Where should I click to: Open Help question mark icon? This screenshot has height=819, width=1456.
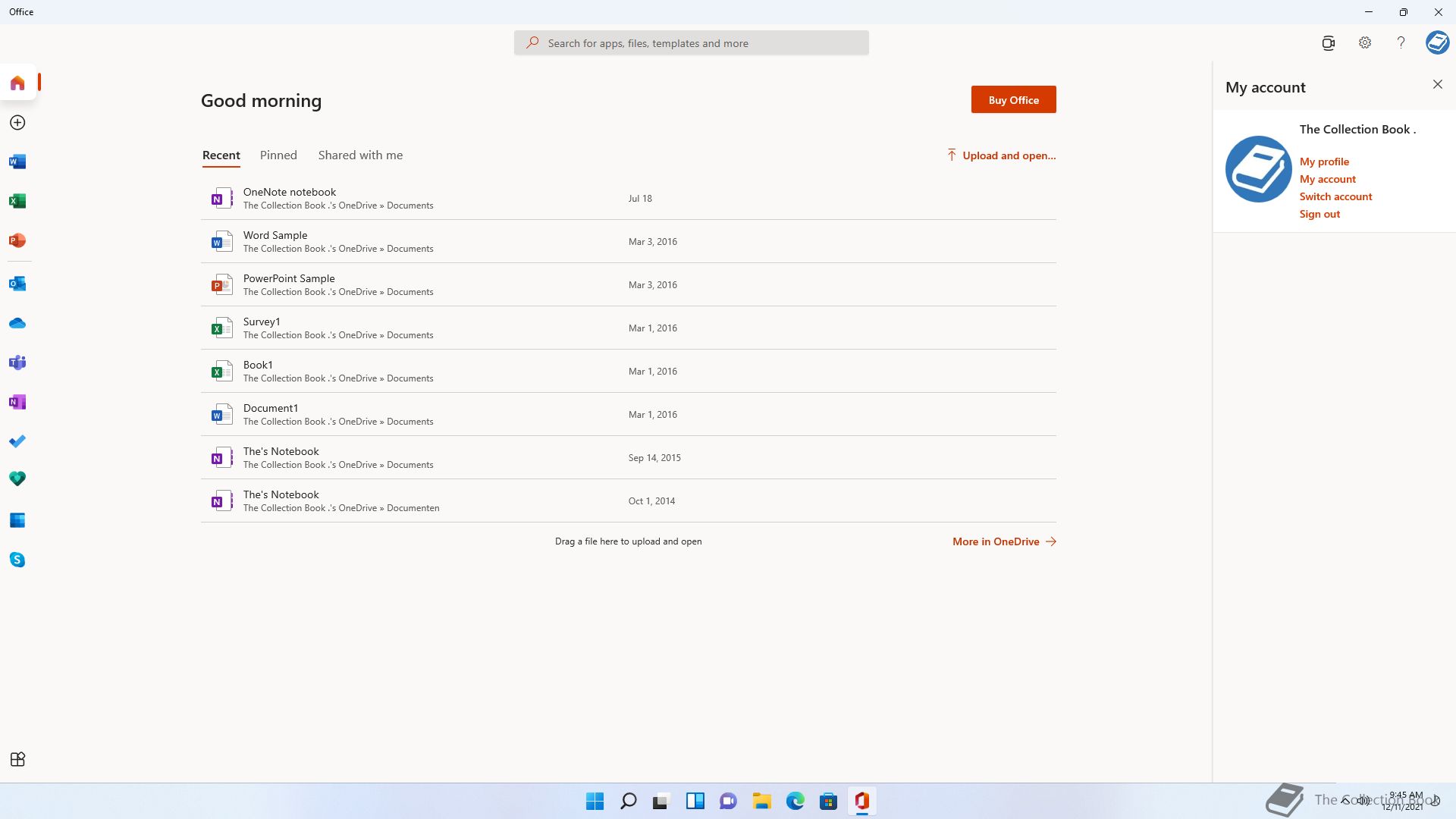1401,43
